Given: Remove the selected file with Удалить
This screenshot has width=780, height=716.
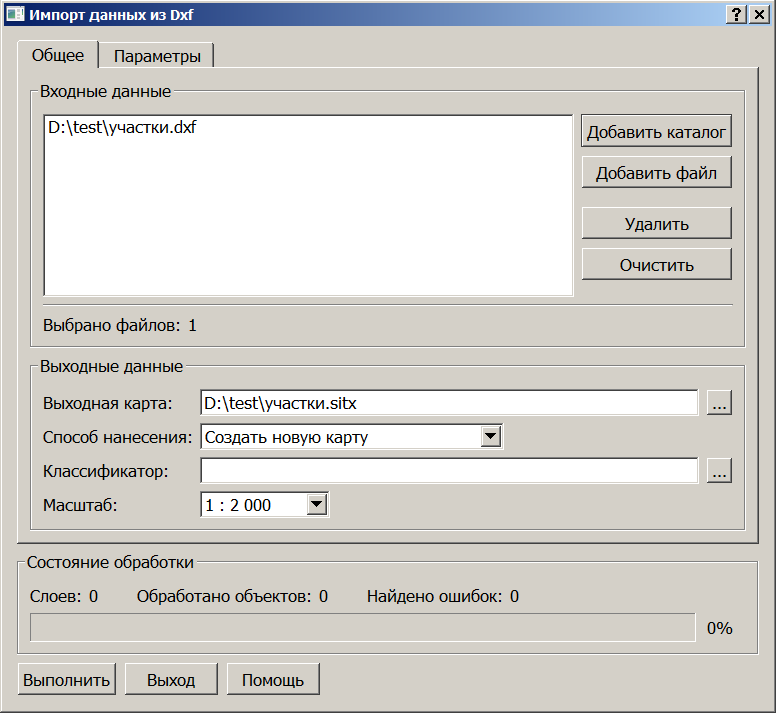Looking at the screenshot, I should (656, 223).
